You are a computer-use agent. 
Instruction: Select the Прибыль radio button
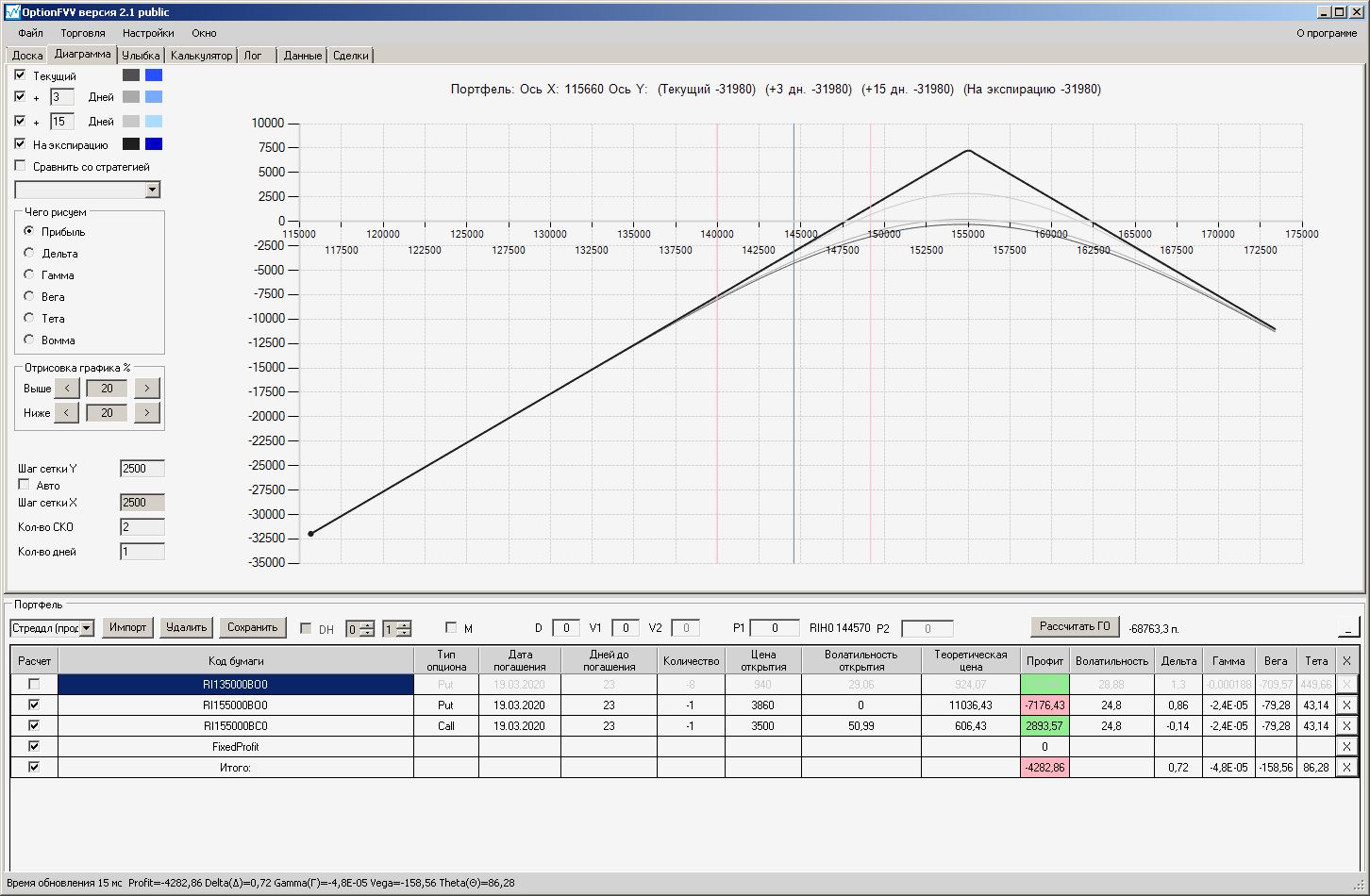(x=29, y=231)
